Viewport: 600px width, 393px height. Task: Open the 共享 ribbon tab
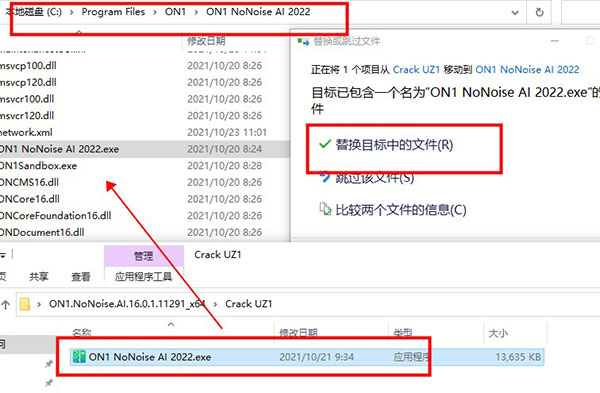39,277
